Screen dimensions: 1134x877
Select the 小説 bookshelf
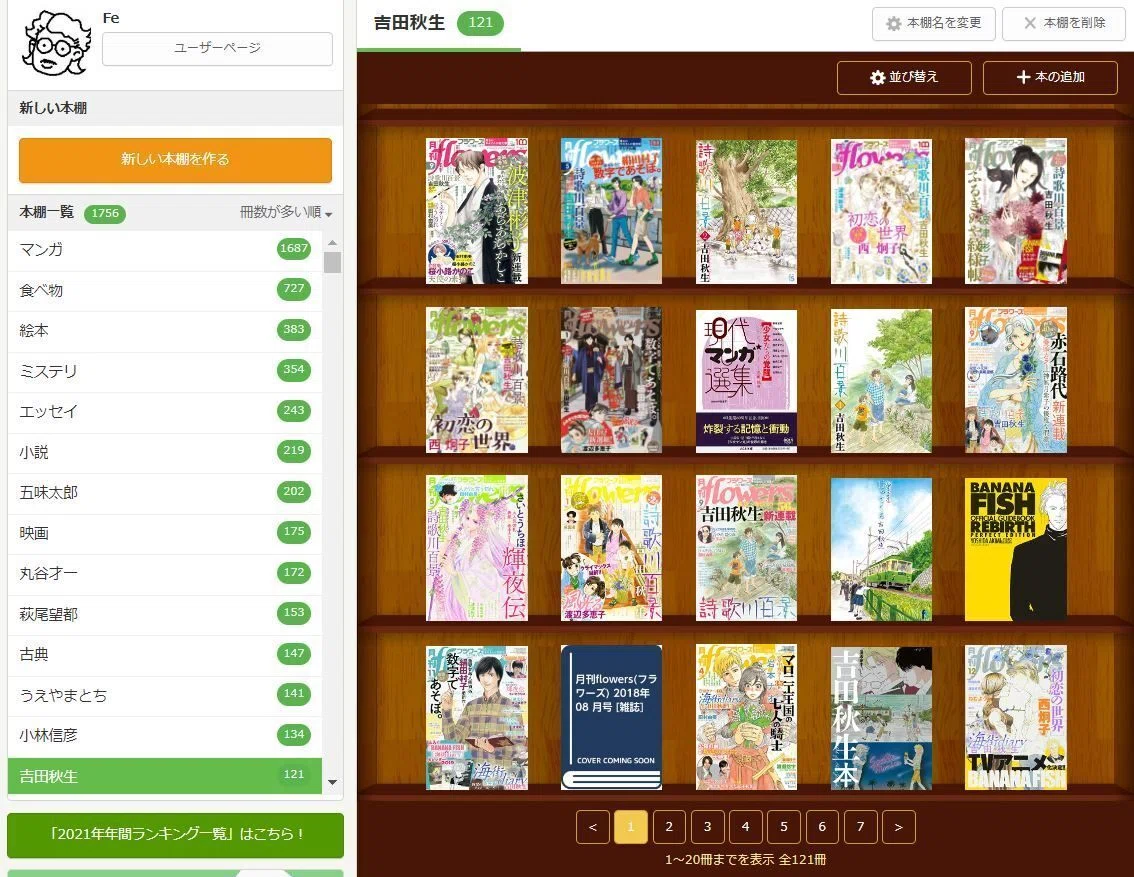click(x=165, y=453)
